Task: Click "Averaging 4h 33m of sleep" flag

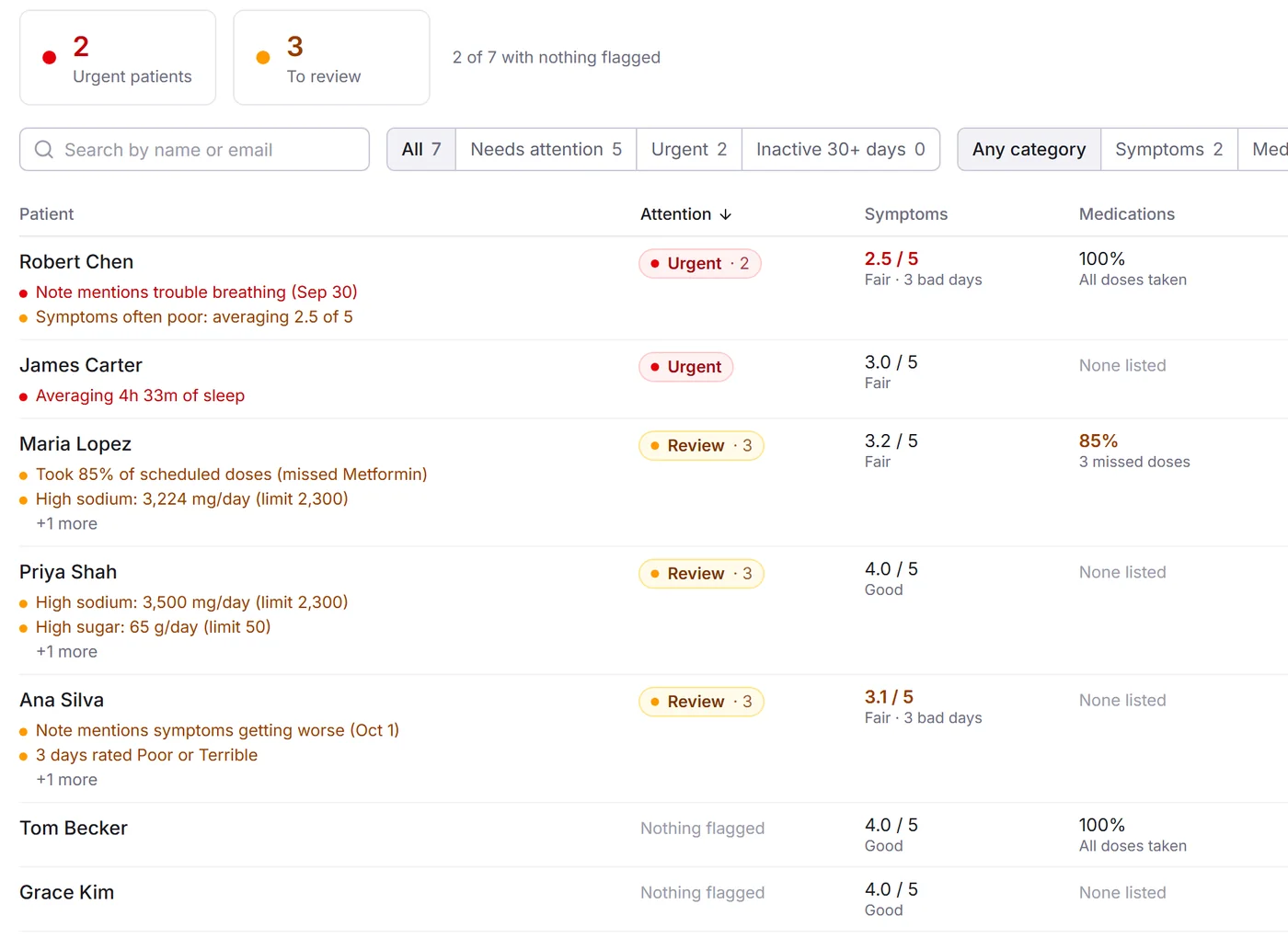Action: click(x=140, y=395)
